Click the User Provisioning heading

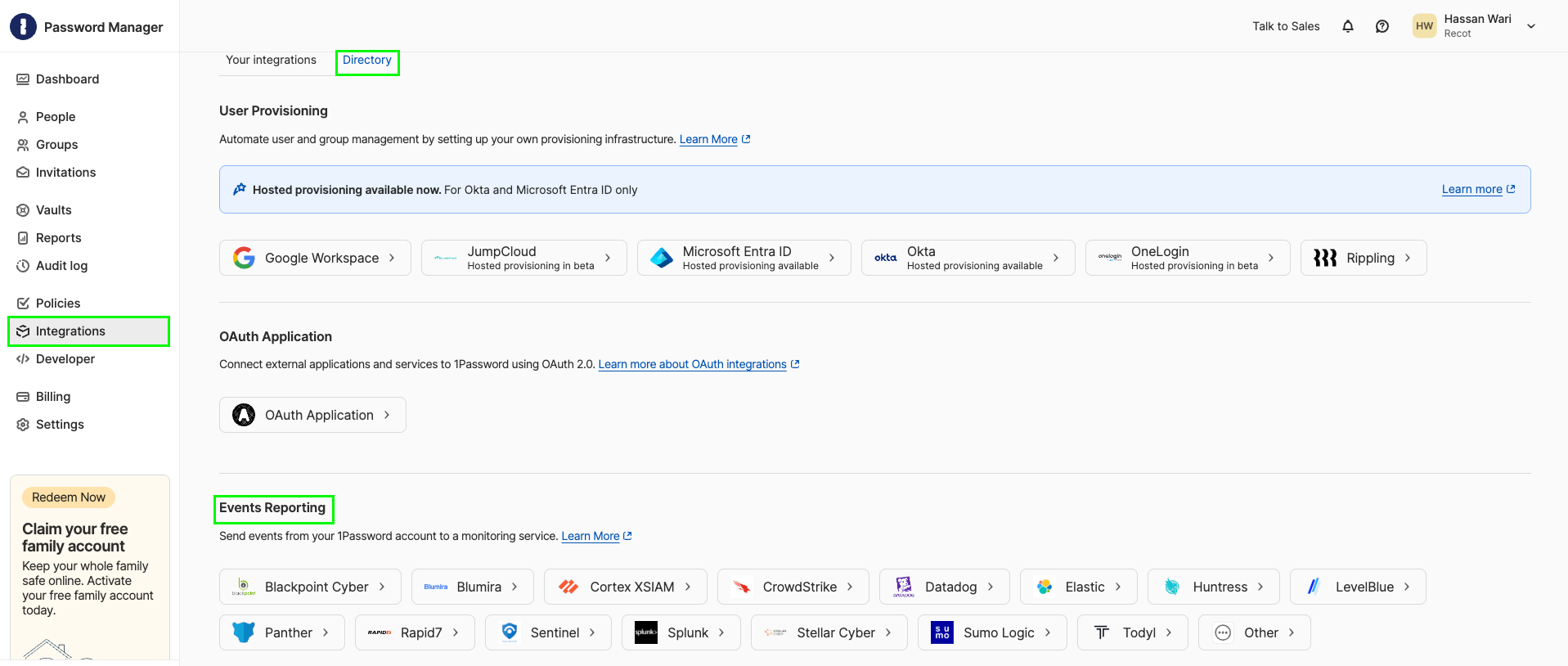tap(273, 110)
